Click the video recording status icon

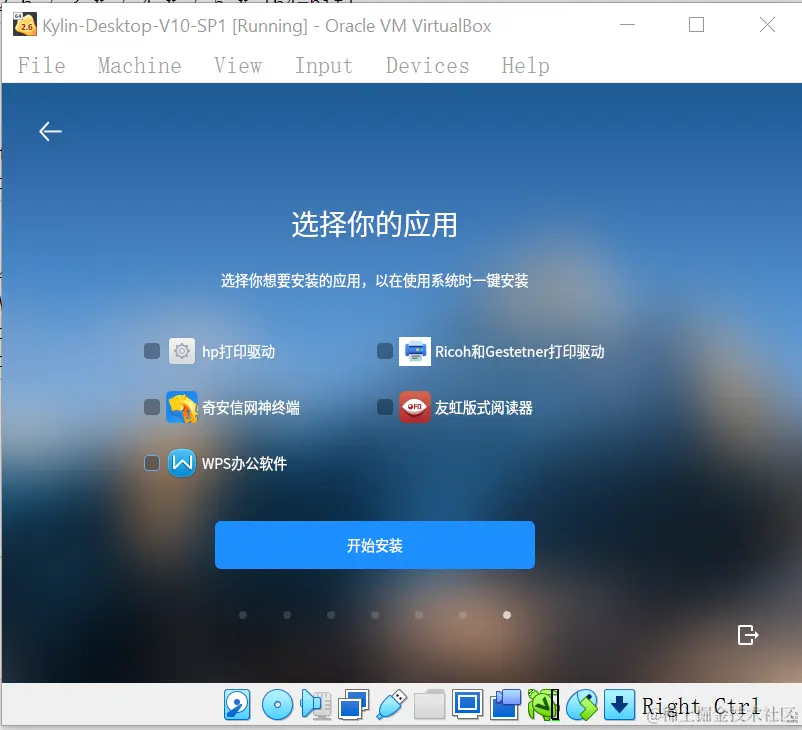pos(504,705)
